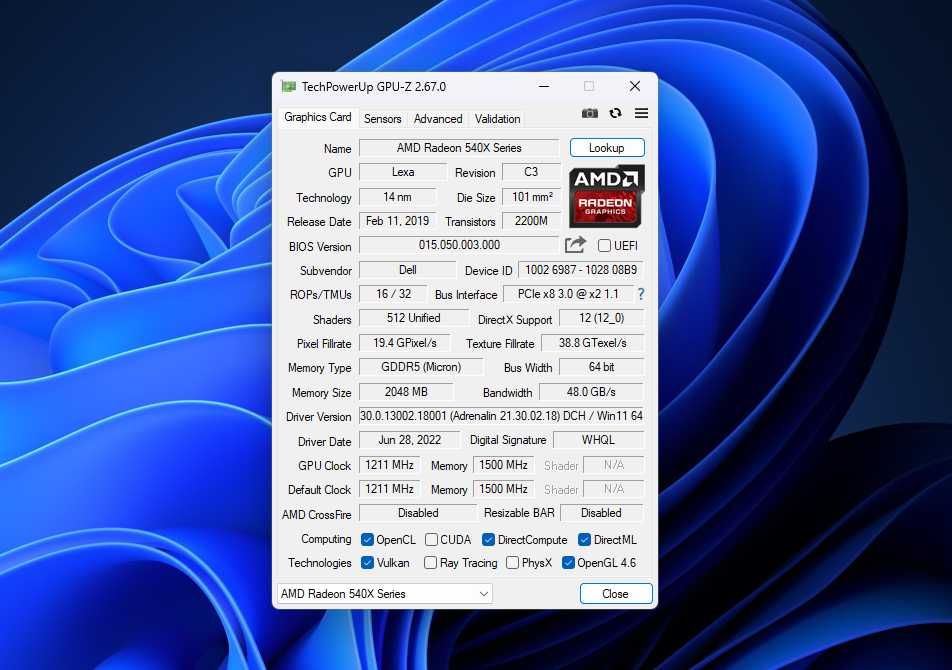Click the ROPs/TMUs value 16 / 32

pos(393,294)
